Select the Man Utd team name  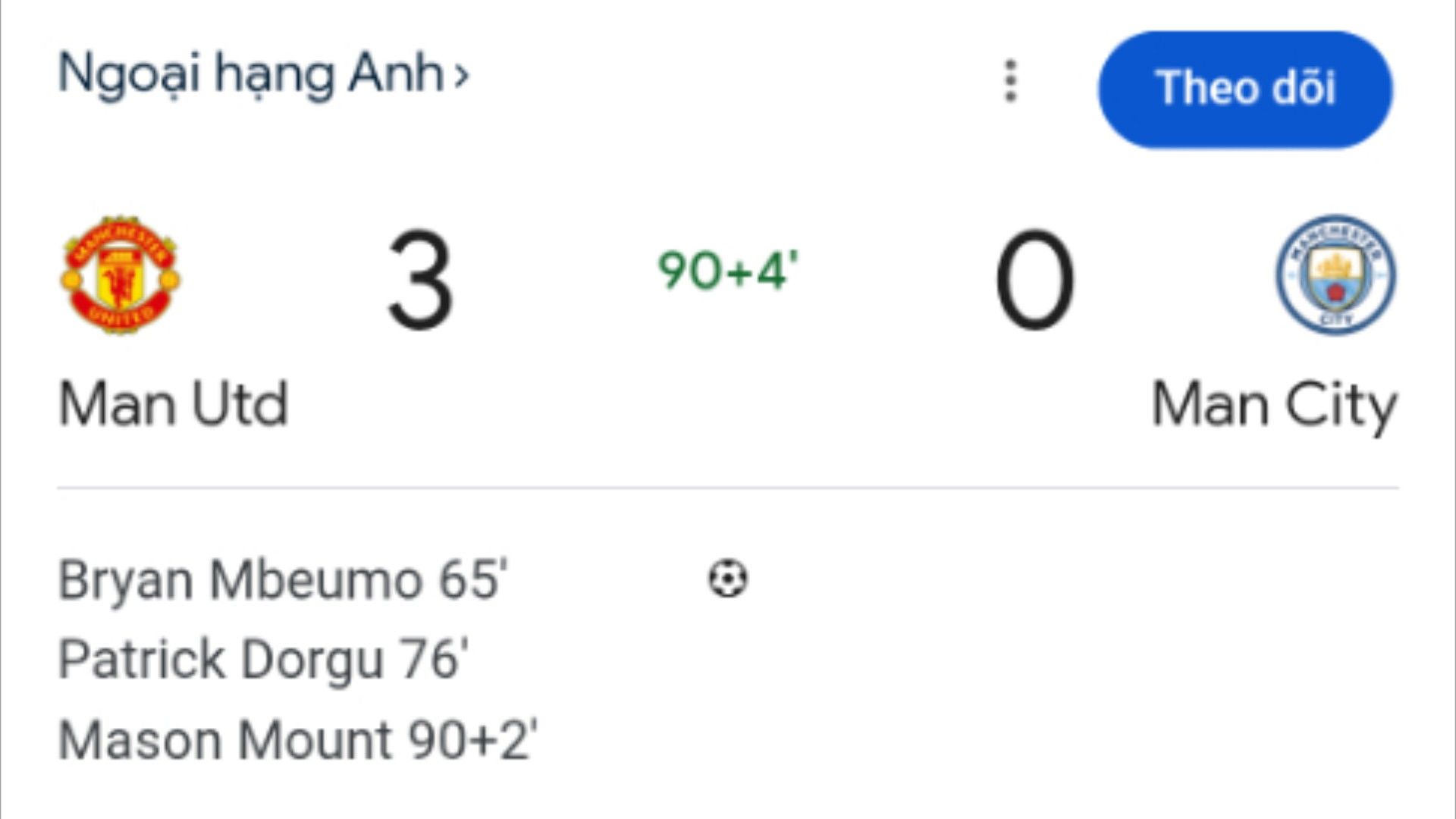point(174,404)
